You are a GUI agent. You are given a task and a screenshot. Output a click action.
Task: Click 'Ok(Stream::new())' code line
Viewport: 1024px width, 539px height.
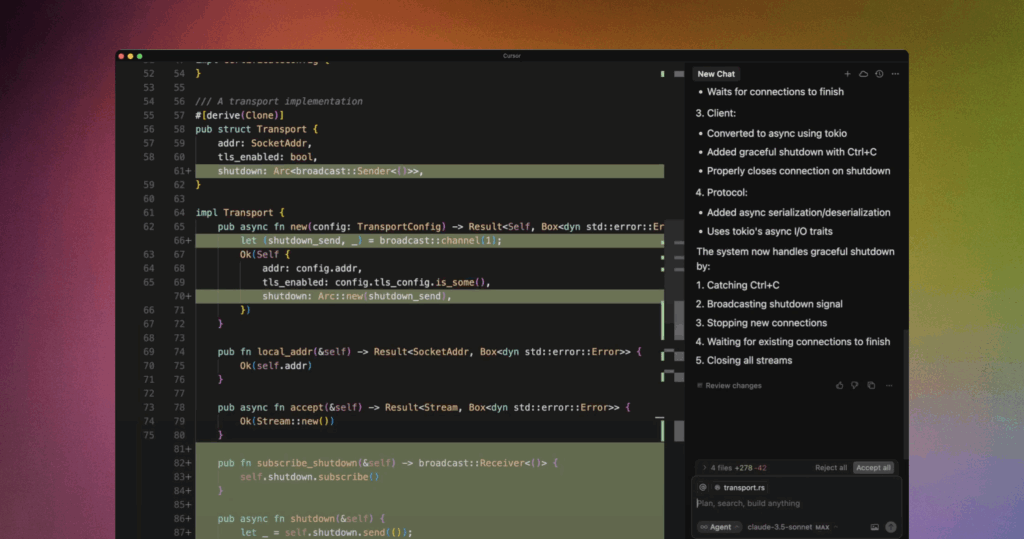[287, 421]
